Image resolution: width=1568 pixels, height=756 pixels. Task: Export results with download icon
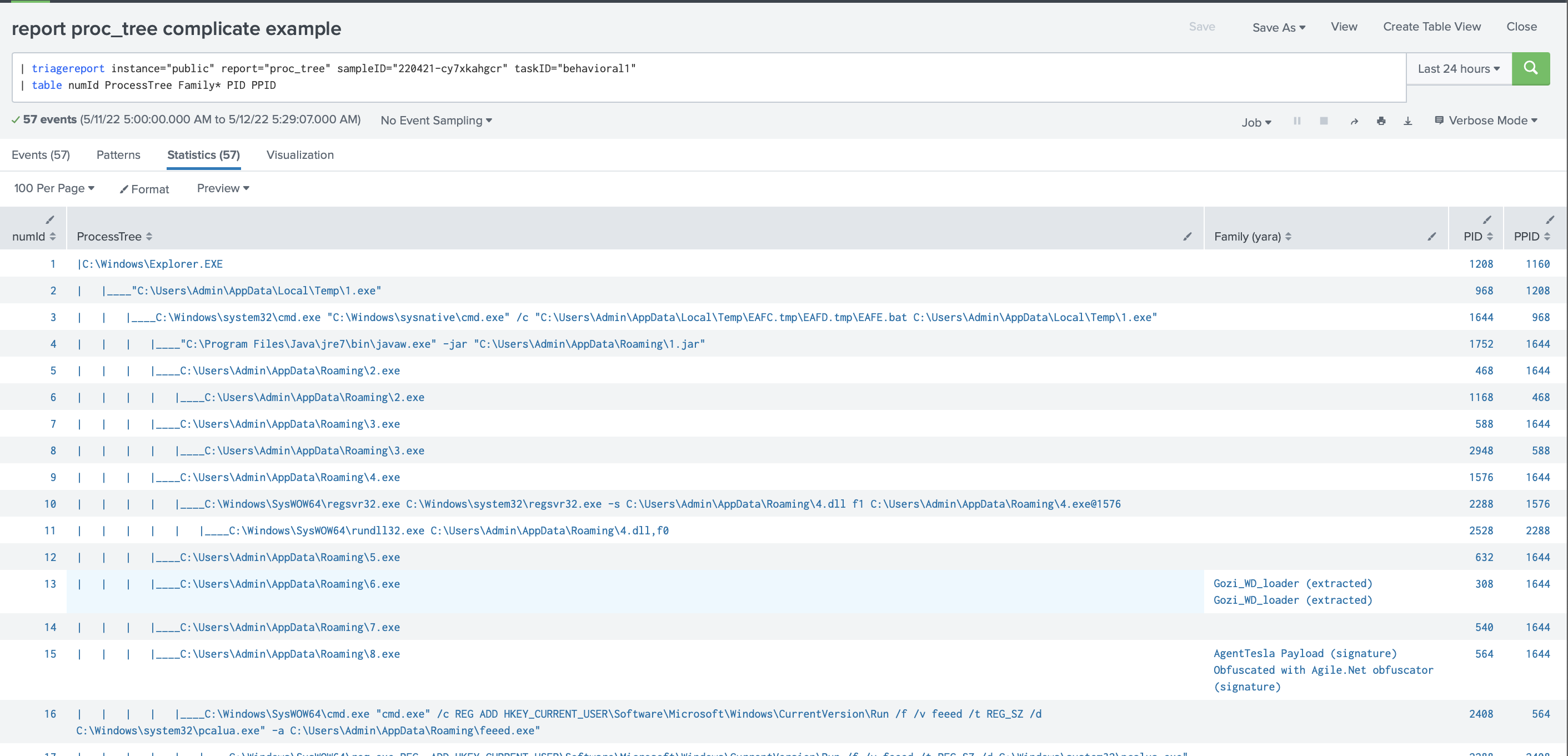click(1408, 121)
